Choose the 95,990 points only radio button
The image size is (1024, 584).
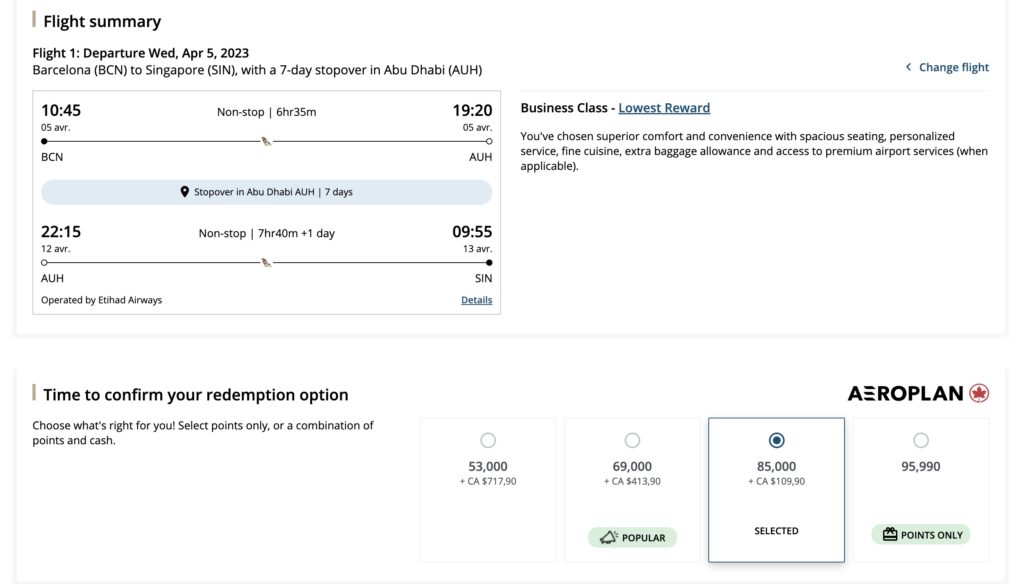pyautogui.click(x=919, y=439)
